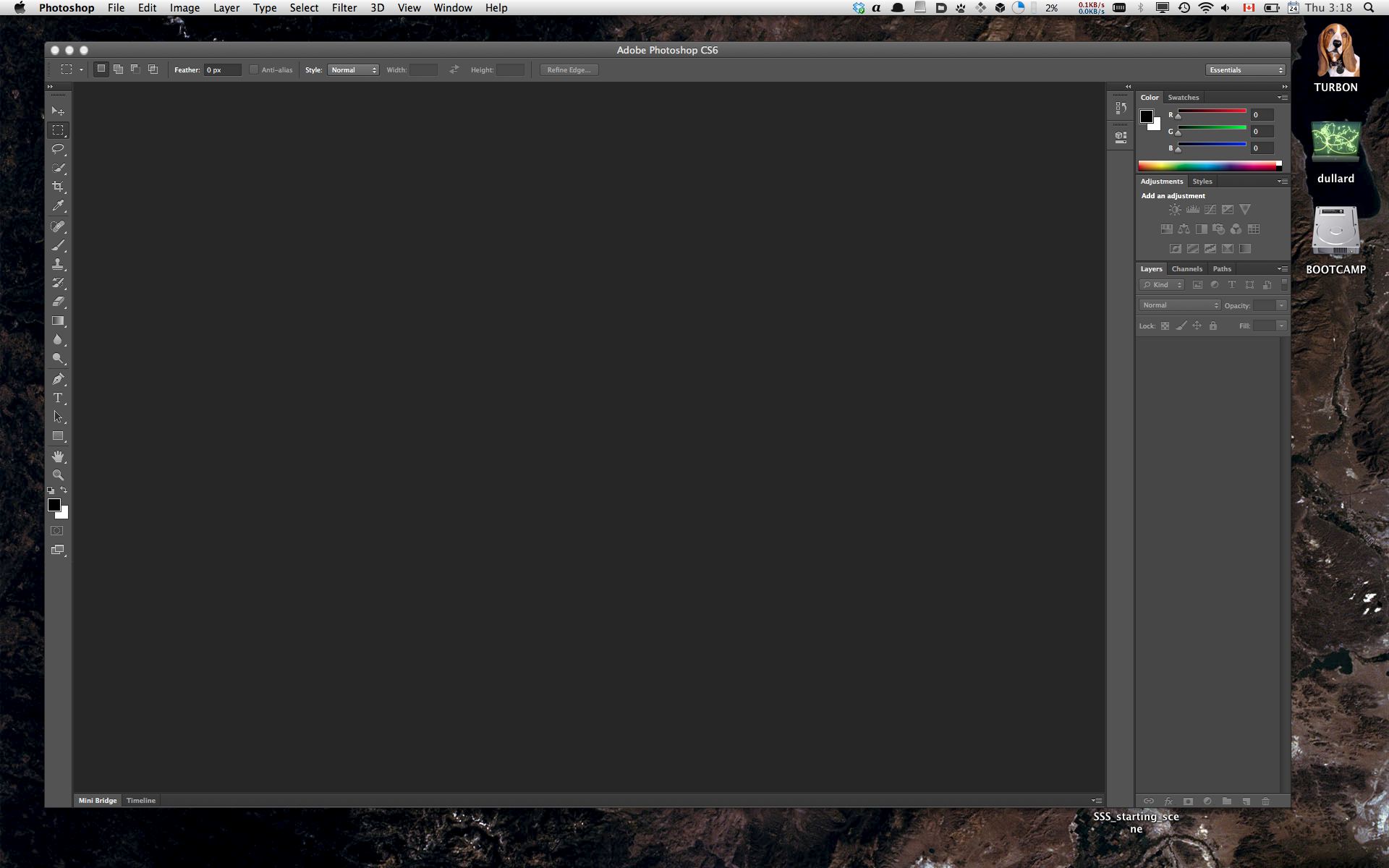This screenshot has height=868, width=1389.
Task: Select the Rectangular Marquee tool
Action: click(57, 130)
